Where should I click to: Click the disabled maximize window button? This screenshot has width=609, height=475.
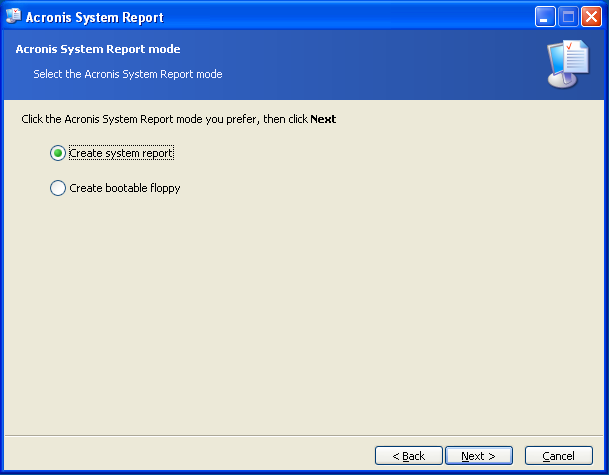tap(568, 17)
